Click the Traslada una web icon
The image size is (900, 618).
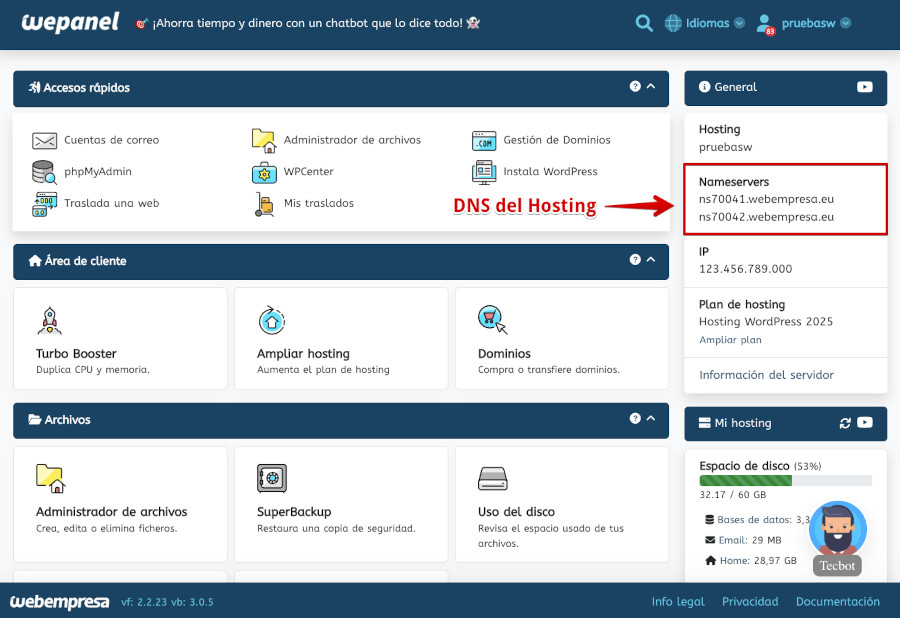44,204
